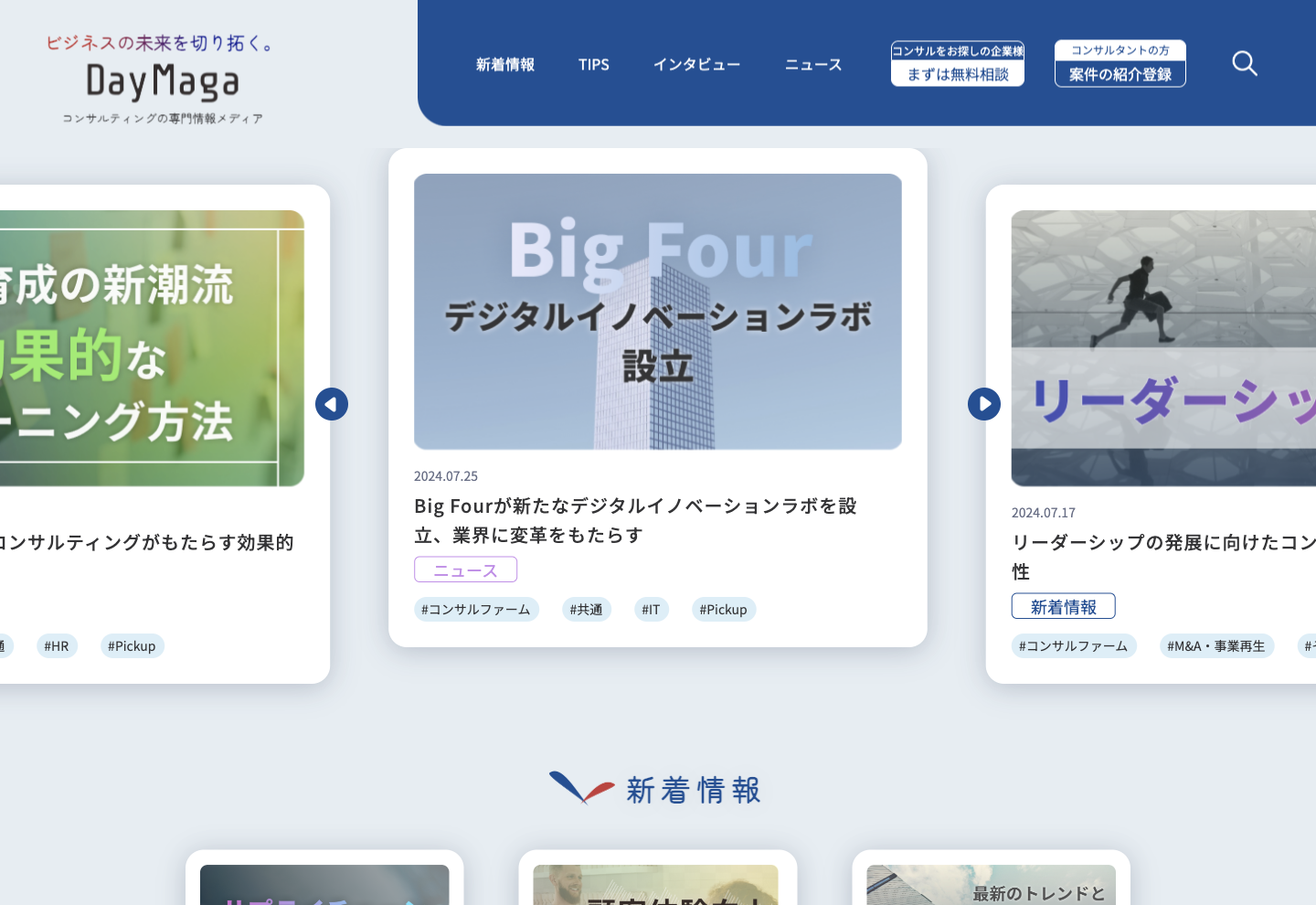The image size is (1316, 905).
Task: Select #Pickup tag on left card
Action: (x=133, y=646)
